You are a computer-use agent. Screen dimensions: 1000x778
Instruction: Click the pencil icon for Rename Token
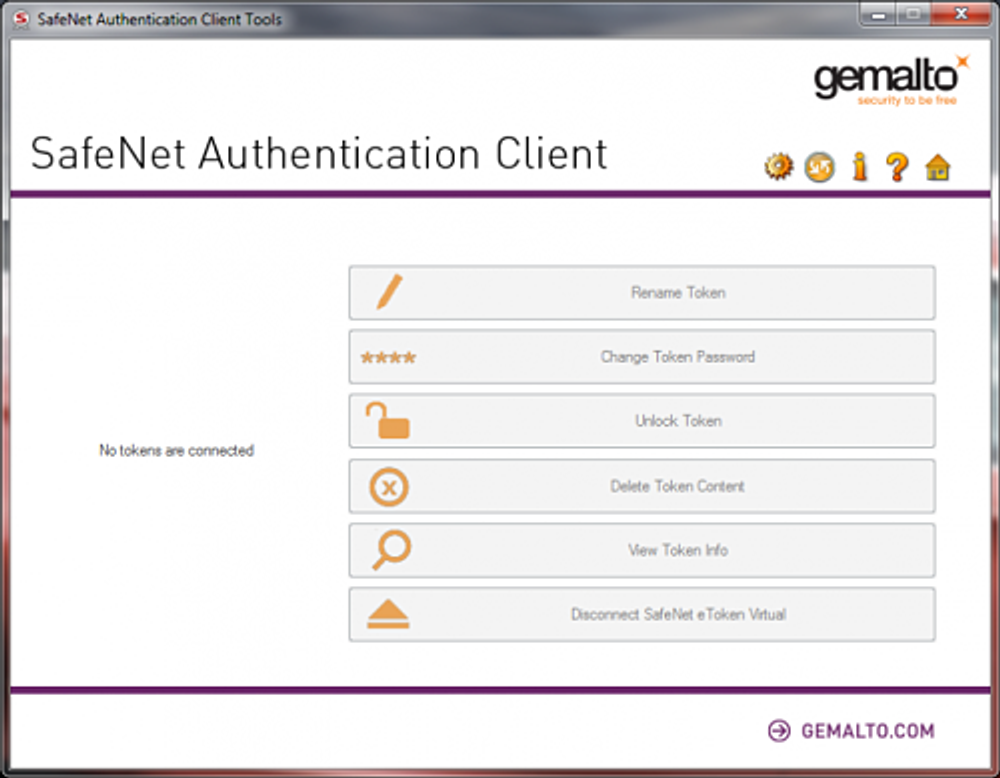(389, 292)
